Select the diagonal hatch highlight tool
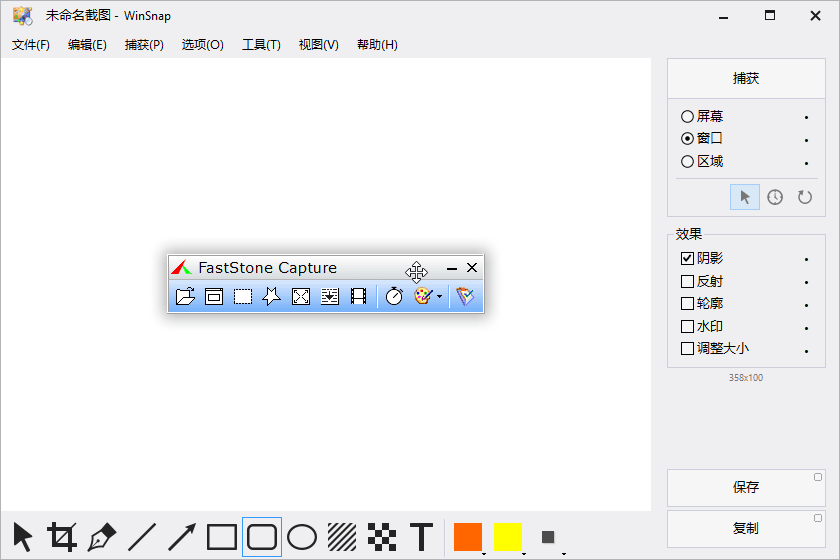 point(342,537)
